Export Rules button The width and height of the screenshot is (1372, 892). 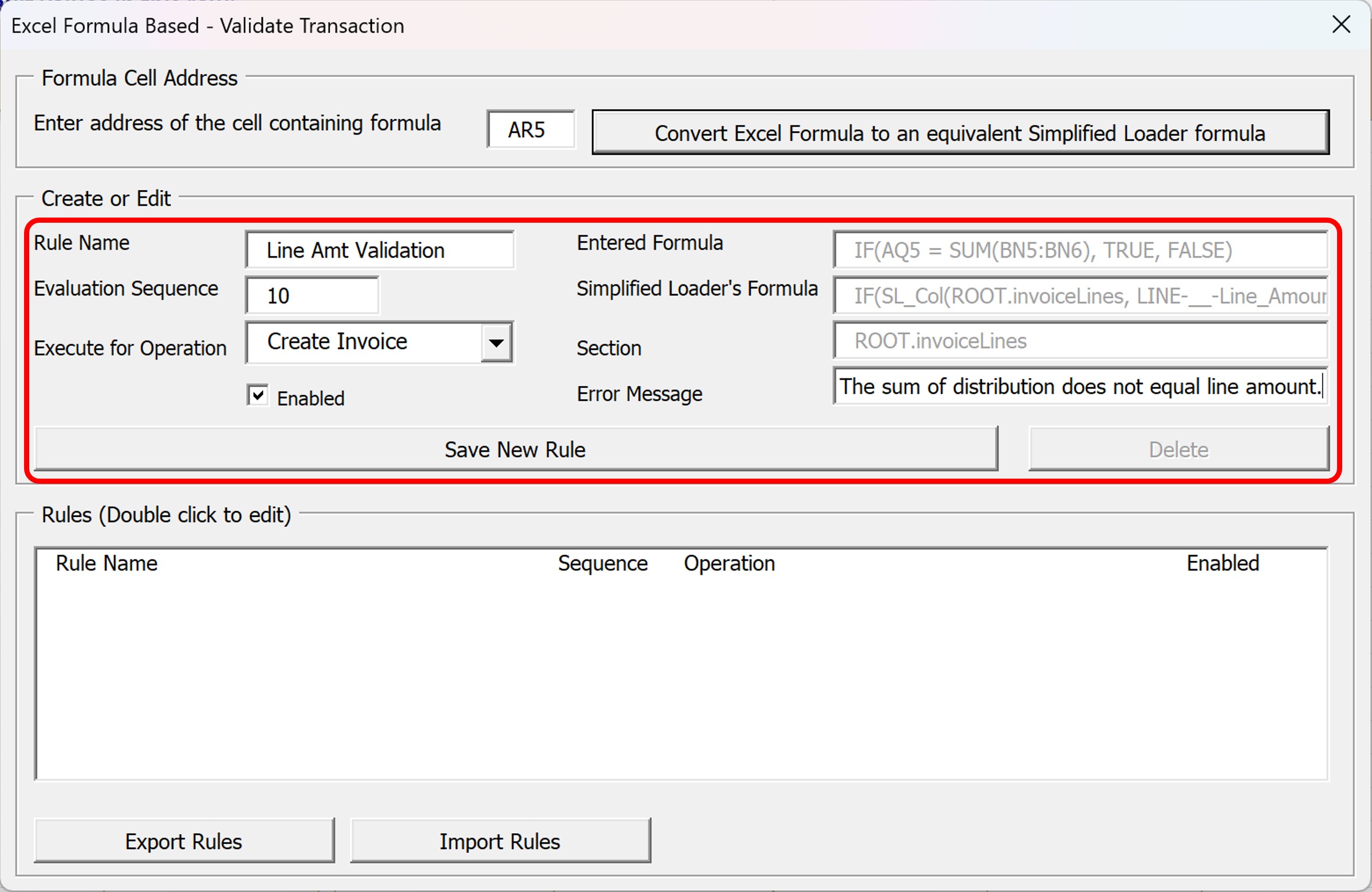click(x=184, y=840)
